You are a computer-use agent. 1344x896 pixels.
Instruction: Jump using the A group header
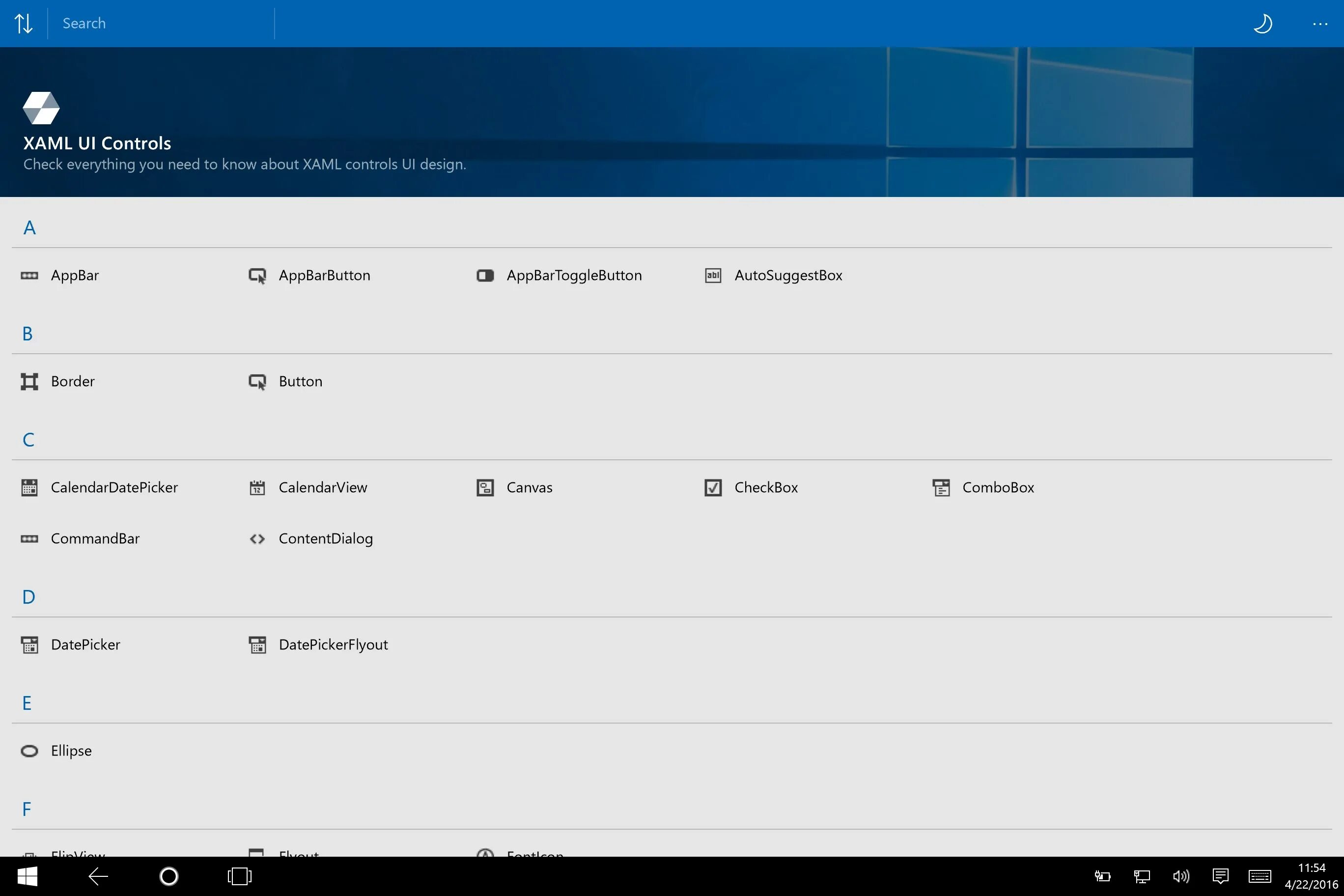tap(29, 227)
